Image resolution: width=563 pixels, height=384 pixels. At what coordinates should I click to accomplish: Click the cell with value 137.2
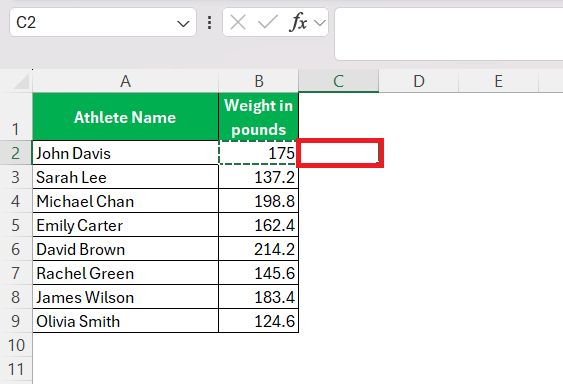[x=259, y=177]
